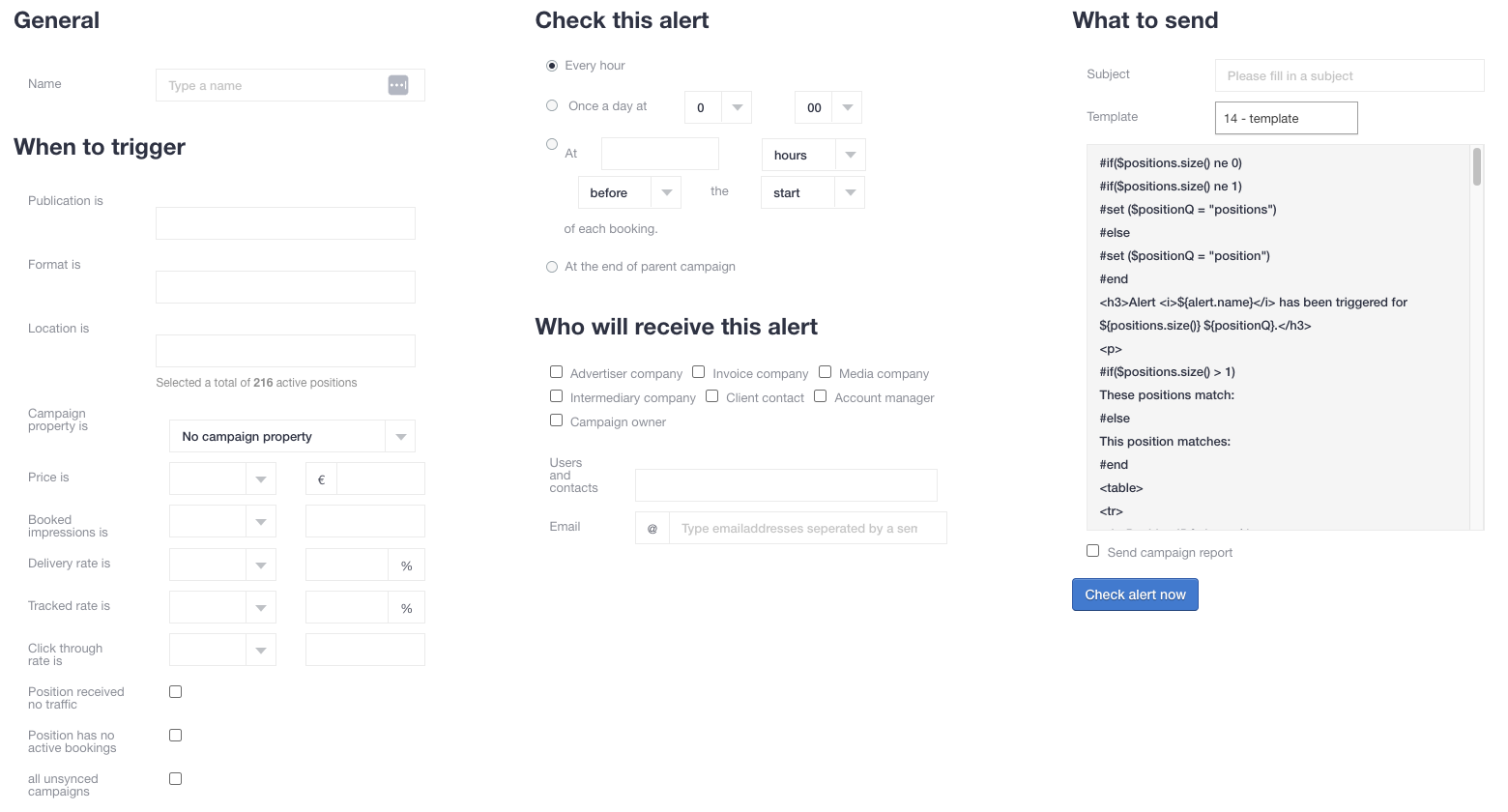Click the template code scrollbar
1508x812 pixels.
coord(1476,166)
